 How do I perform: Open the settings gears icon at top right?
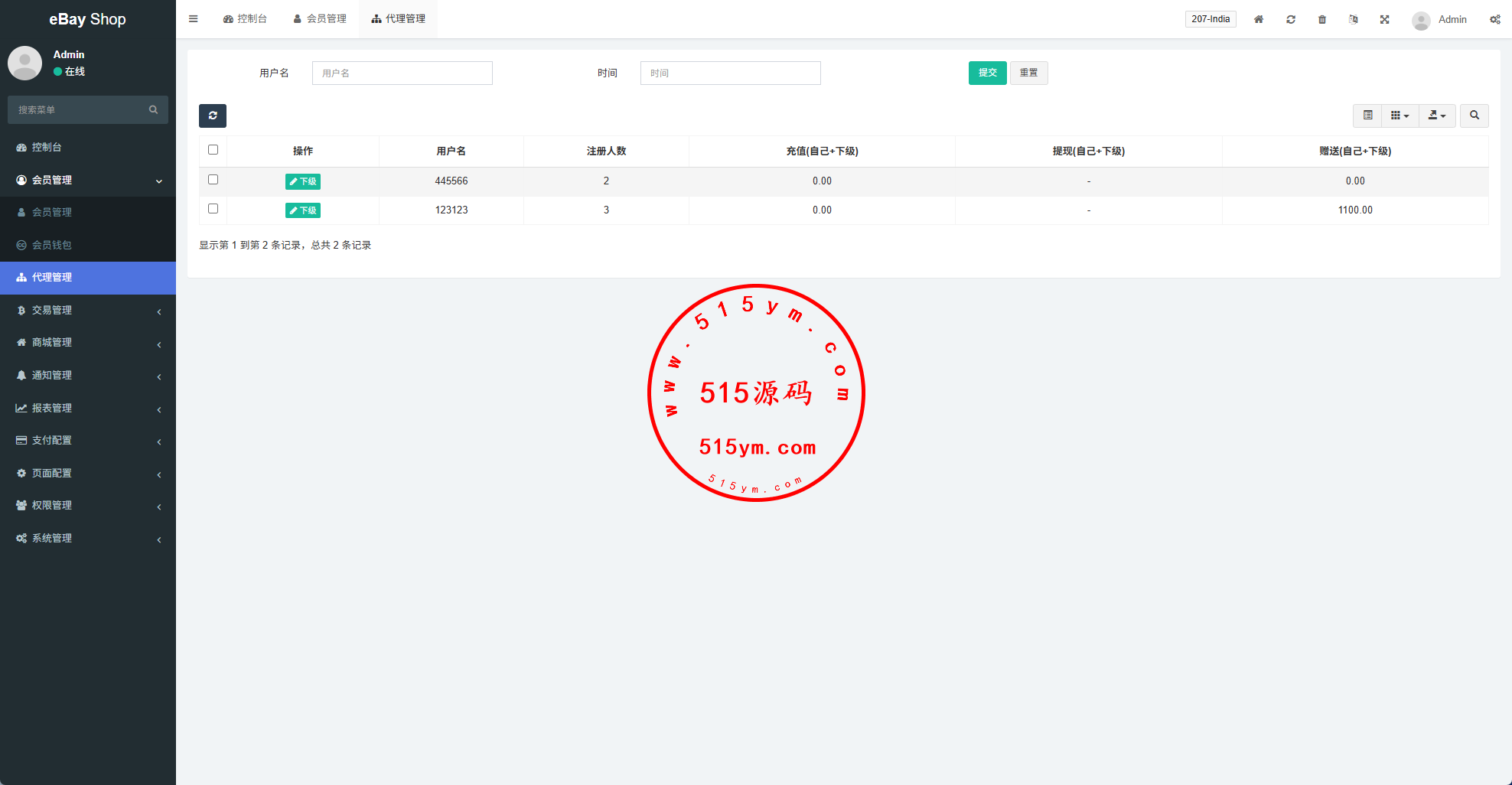click(1494, 19)
